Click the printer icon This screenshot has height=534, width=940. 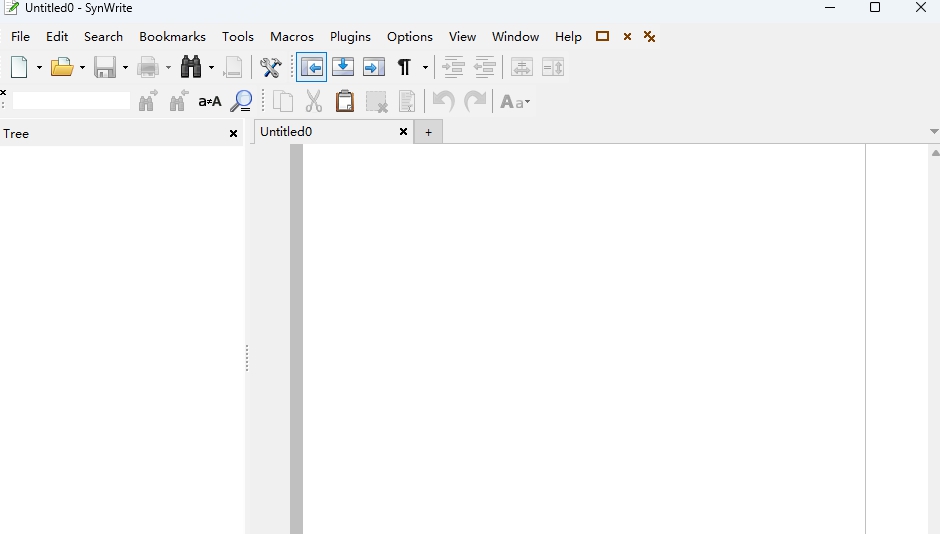pyautogui.click(x=148, y=67)
